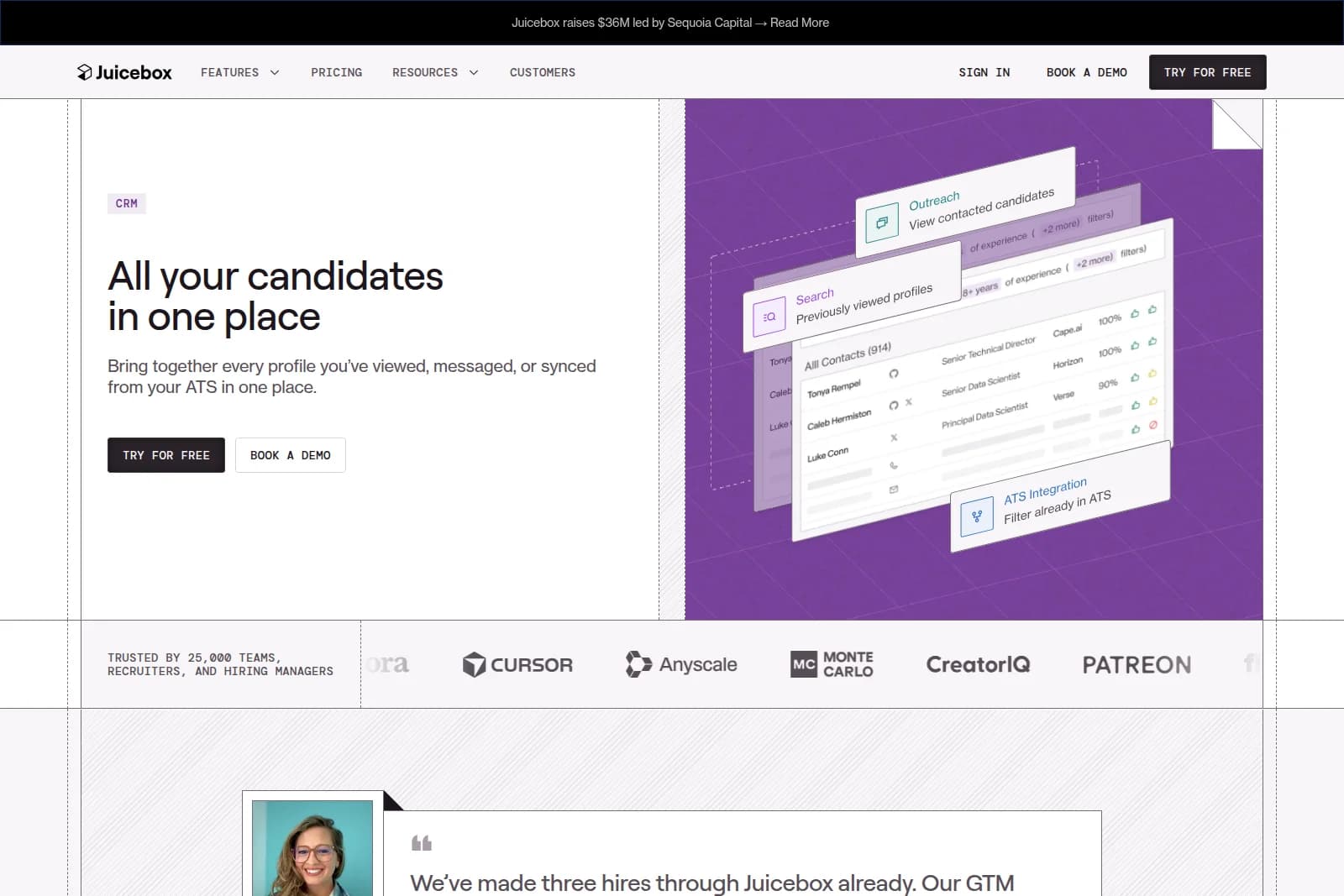Toggle the green thumbs-up on the Cape.ai row
Screen dimensions: 1344x896
click(x=1135, y=313)
